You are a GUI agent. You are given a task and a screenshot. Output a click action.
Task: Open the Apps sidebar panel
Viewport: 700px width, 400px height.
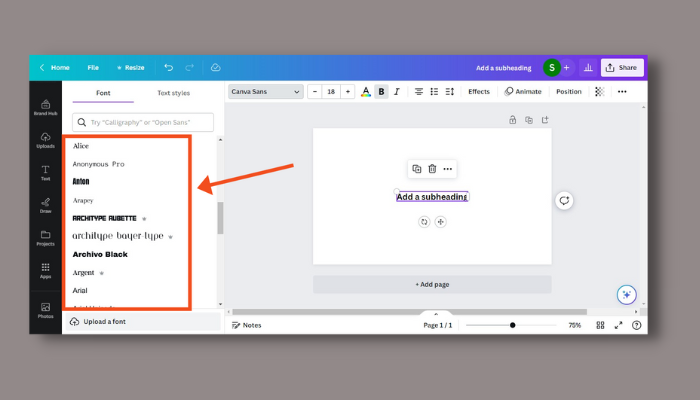(x=46, y=271)
